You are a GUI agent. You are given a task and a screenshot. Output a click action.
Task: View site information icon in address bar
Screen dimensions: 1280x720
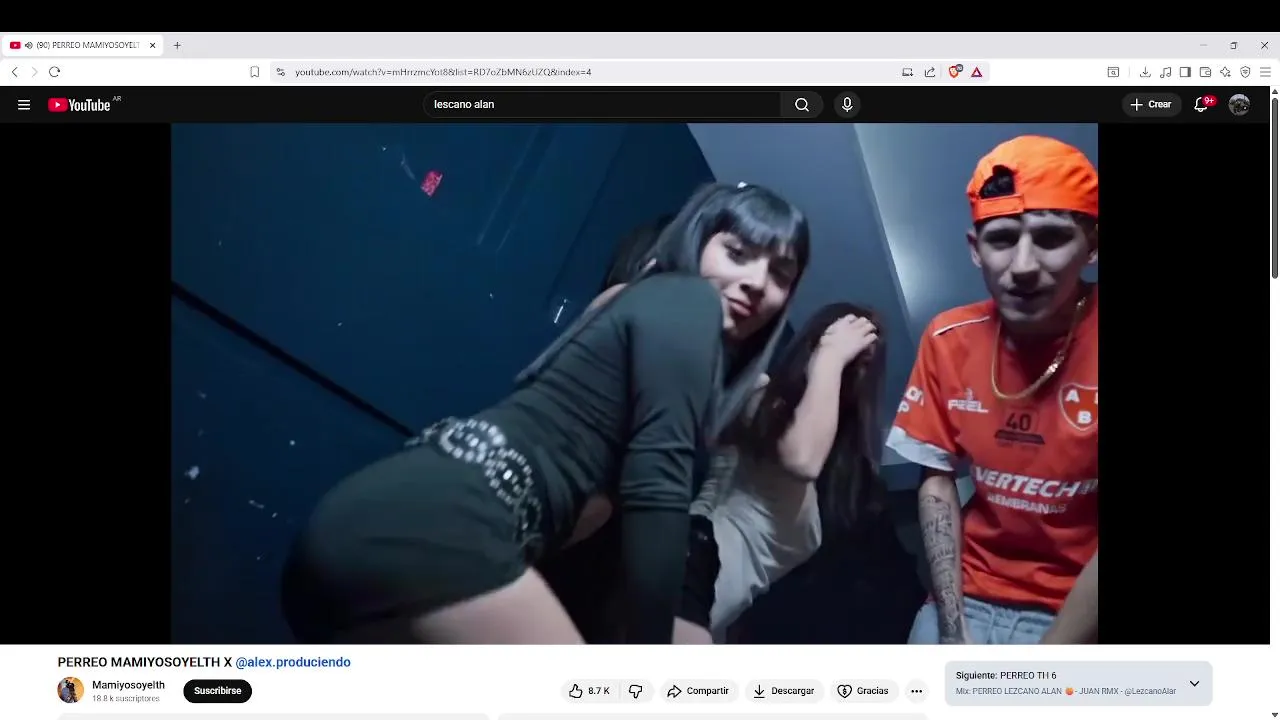[281, 72]
